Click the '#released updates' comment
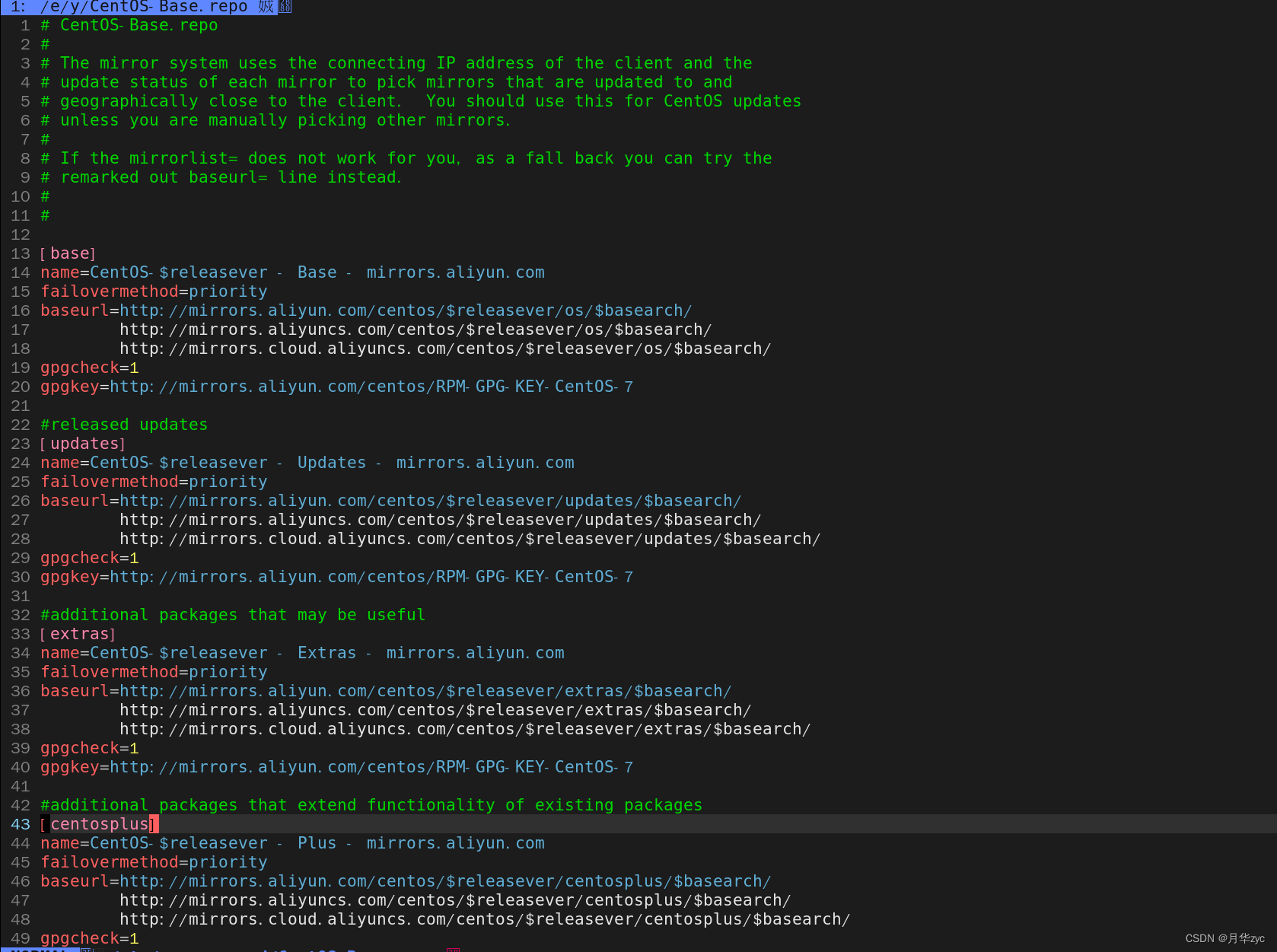The height and width of the screenshot is (952, 1277). point(124,425)
